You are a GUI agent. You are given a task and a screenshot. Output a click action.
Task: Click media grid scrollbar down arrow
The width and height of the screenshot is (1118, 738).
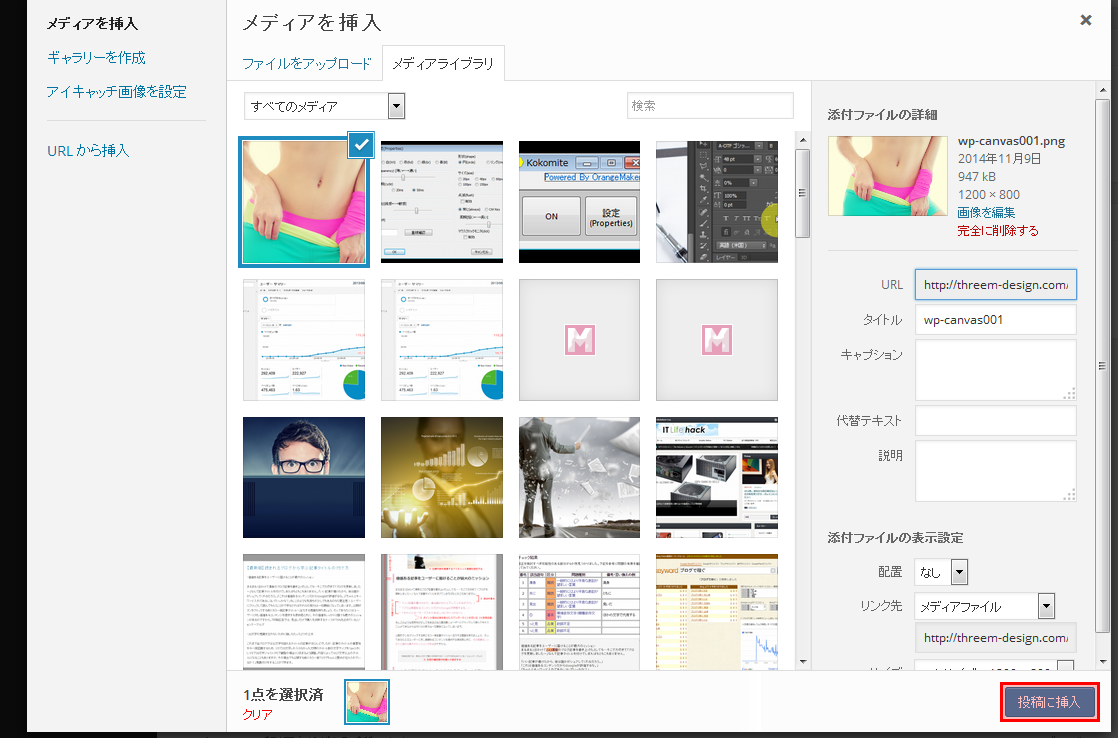803,662
